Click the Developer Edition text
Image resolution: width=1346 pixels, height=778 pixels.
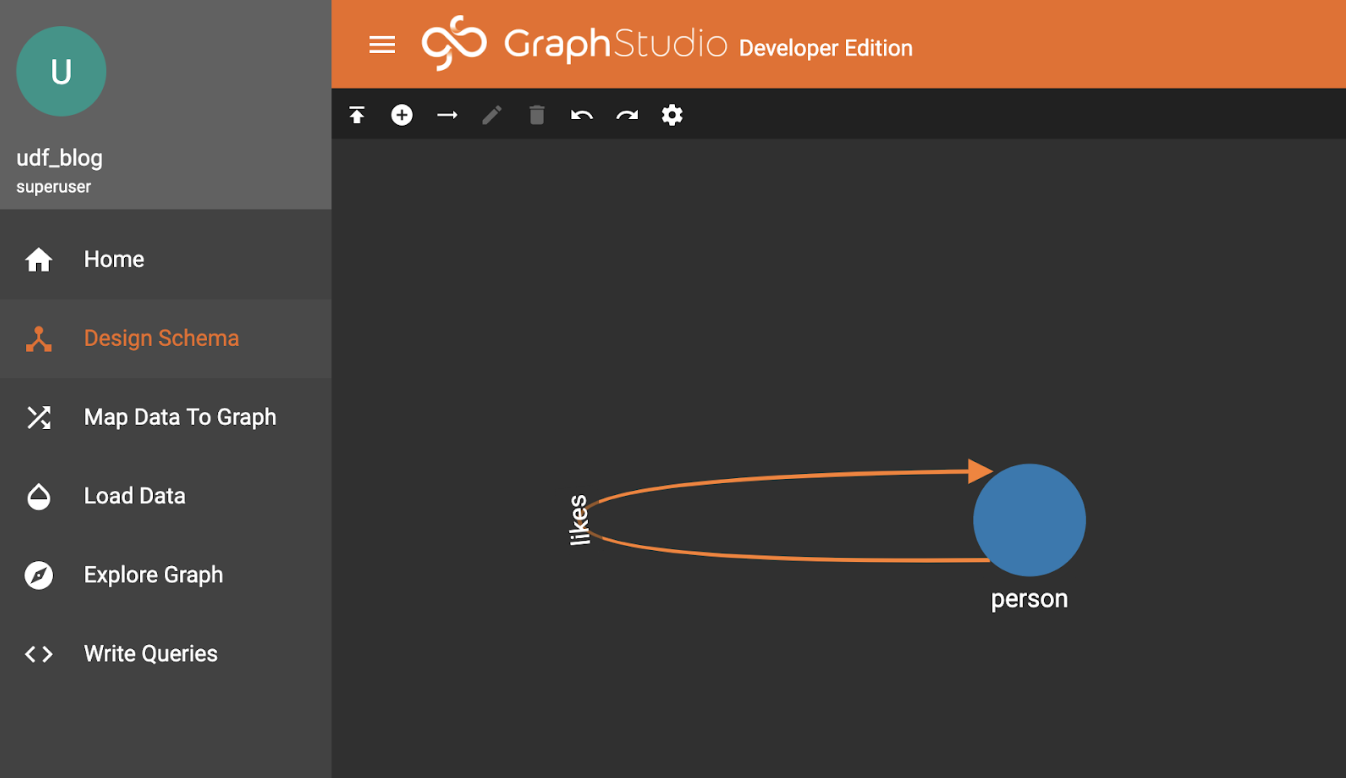tap(825, 48)
